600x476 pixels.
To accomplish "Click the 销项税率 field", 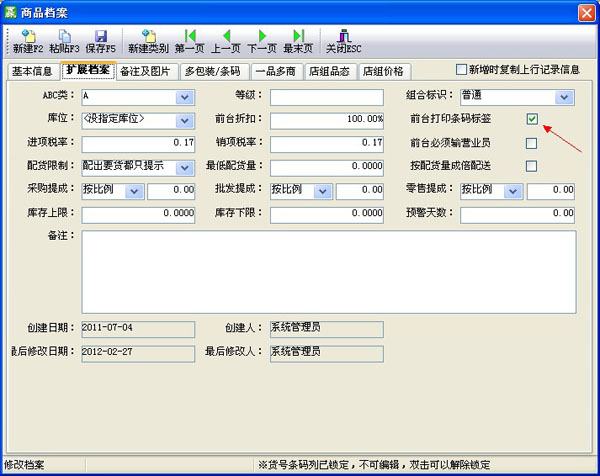I will coord(327,144).
